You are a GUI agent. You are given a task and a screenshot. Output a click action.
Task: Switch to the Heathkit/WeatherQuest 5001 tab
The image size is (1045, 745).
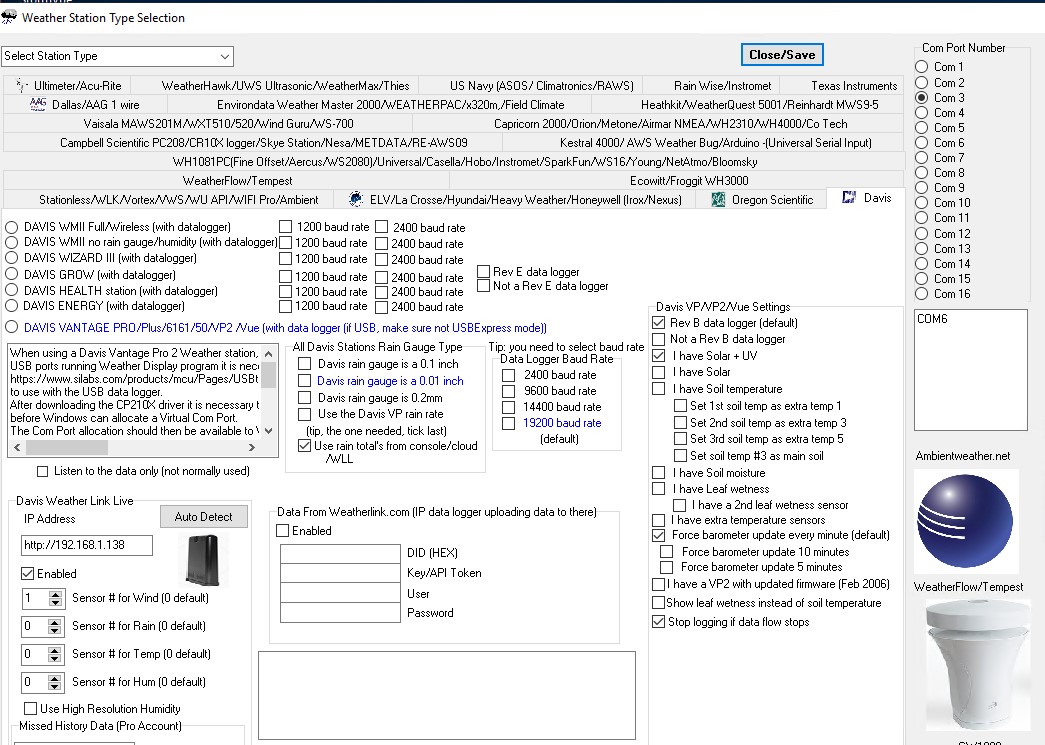(x=748, y=105)
